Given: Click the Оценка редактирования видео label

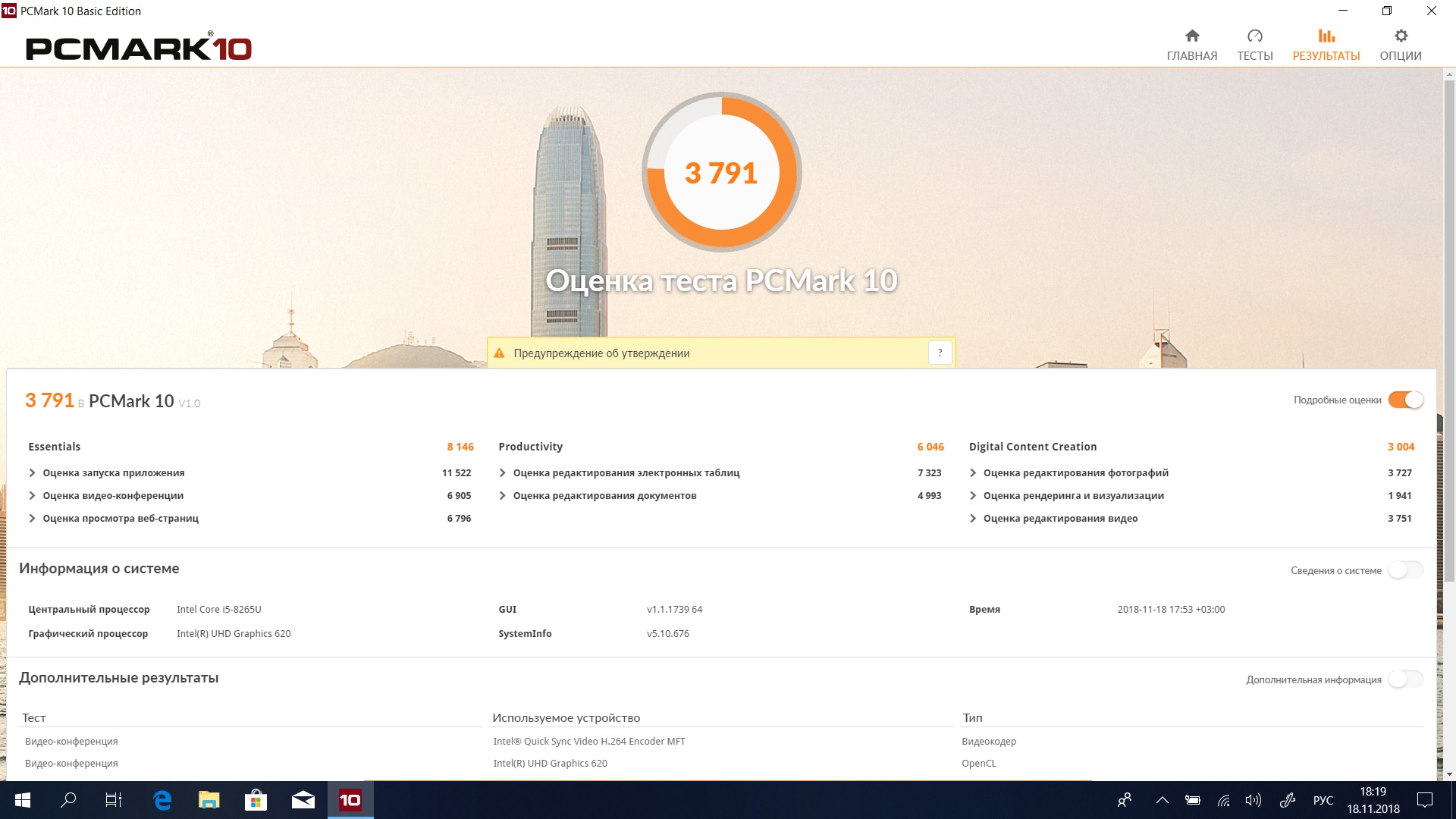Looking at the screenshot, I should tap(1060, 519).
